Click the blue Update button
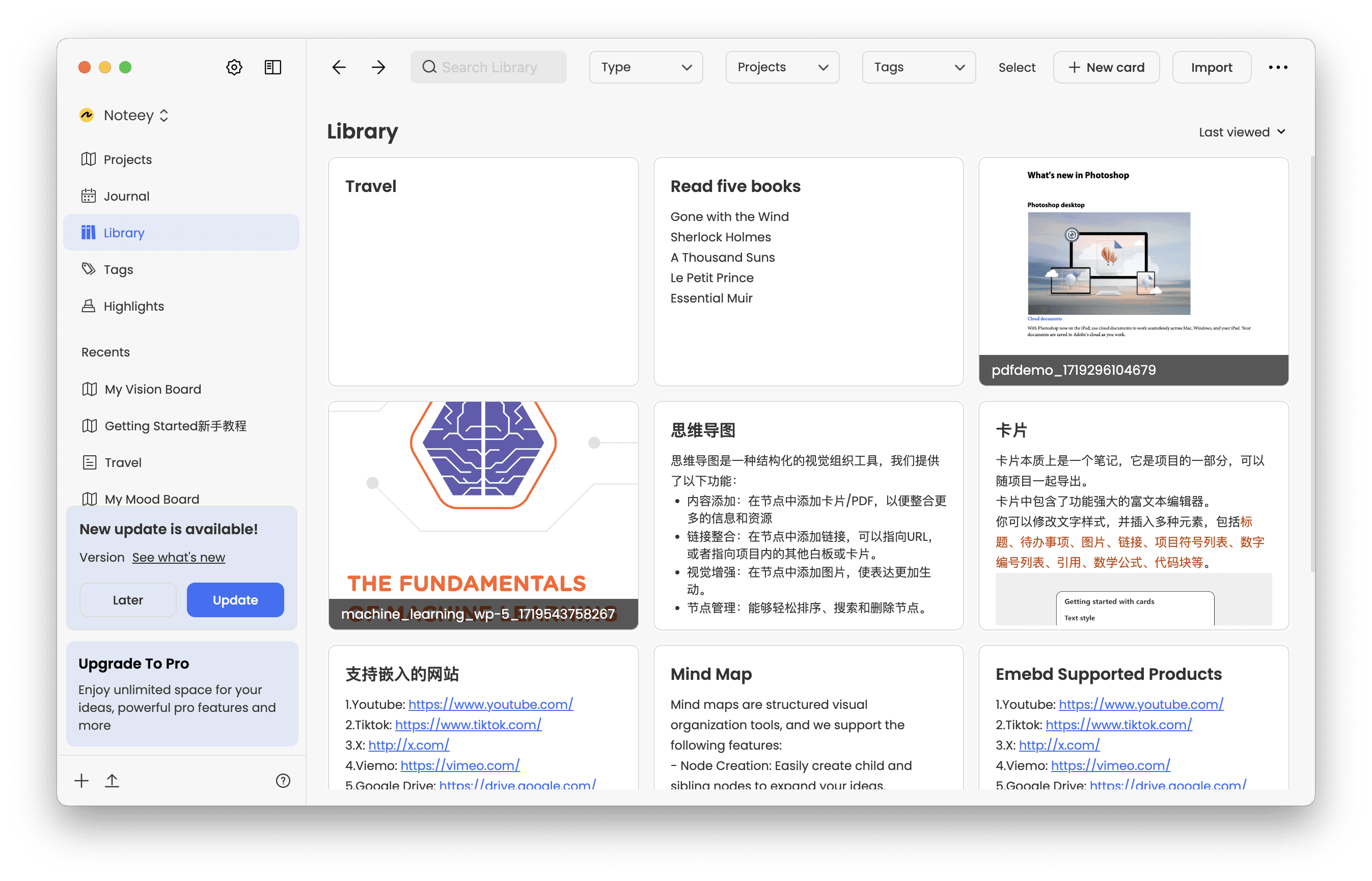 point(235,599)
